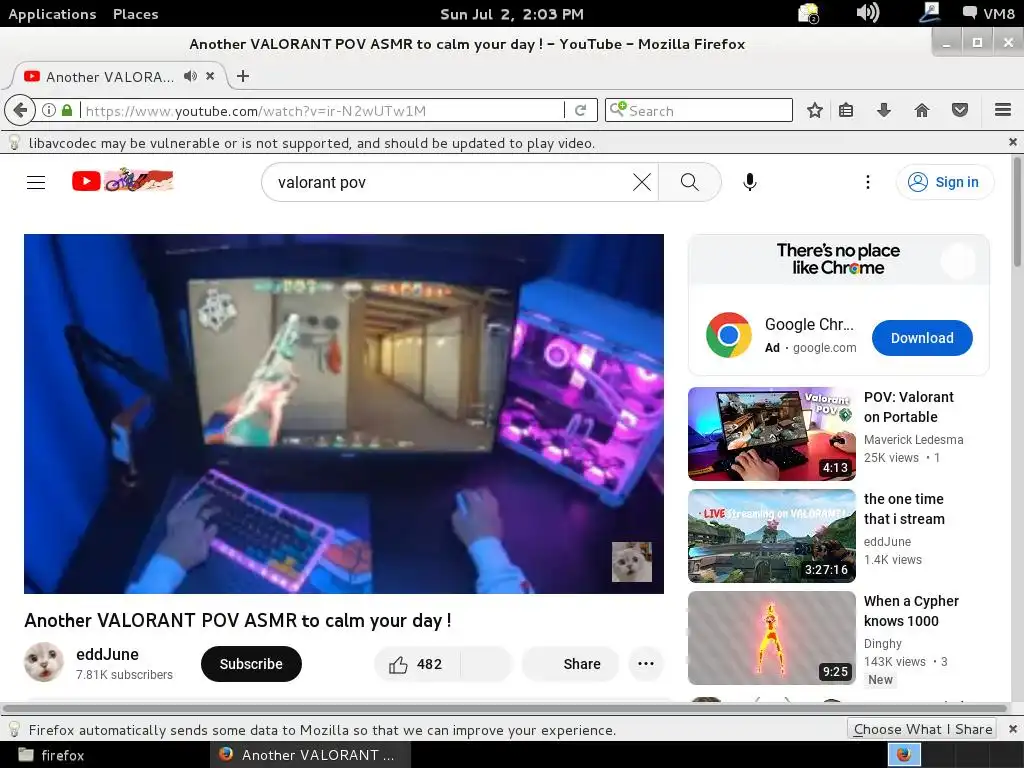Open the Places menu
Screen dimensions: 1024x768
(x=135, y=14)
